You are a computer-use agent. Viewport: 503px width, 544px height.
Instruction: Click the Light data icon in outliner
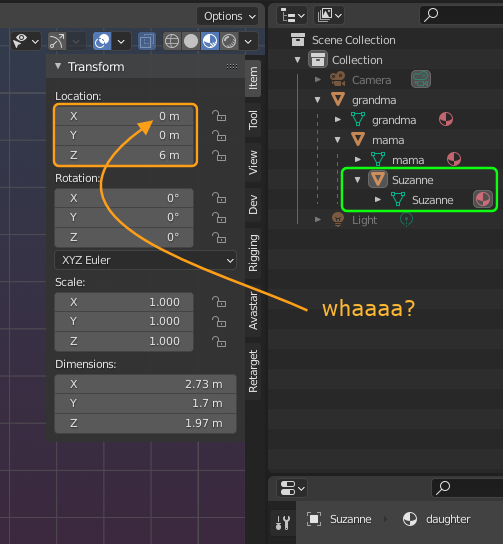coord(406,220)
